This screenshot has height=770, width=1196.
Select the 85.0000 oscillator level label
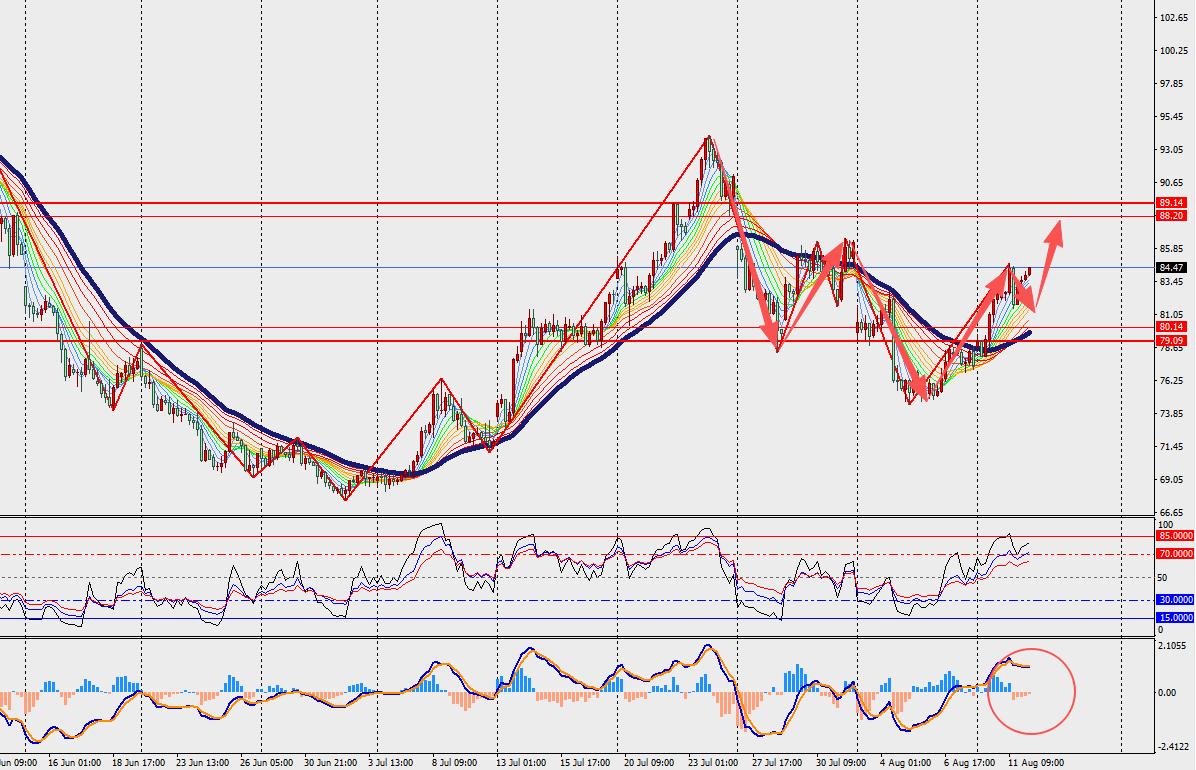(1175, 536)
